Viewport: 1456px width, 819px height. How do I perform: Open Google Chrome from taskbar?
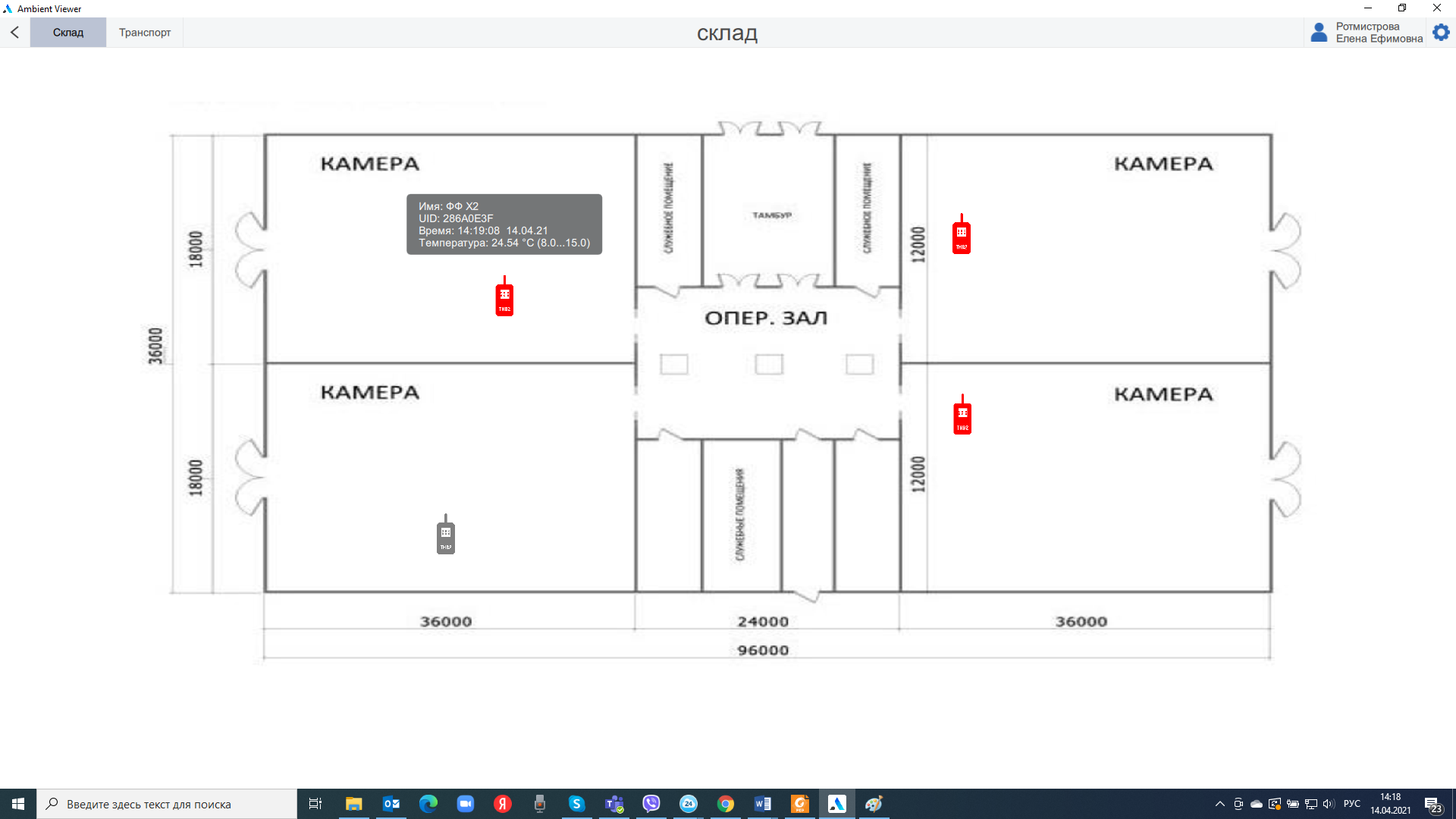pyautogui.click(x=726, y=804)
